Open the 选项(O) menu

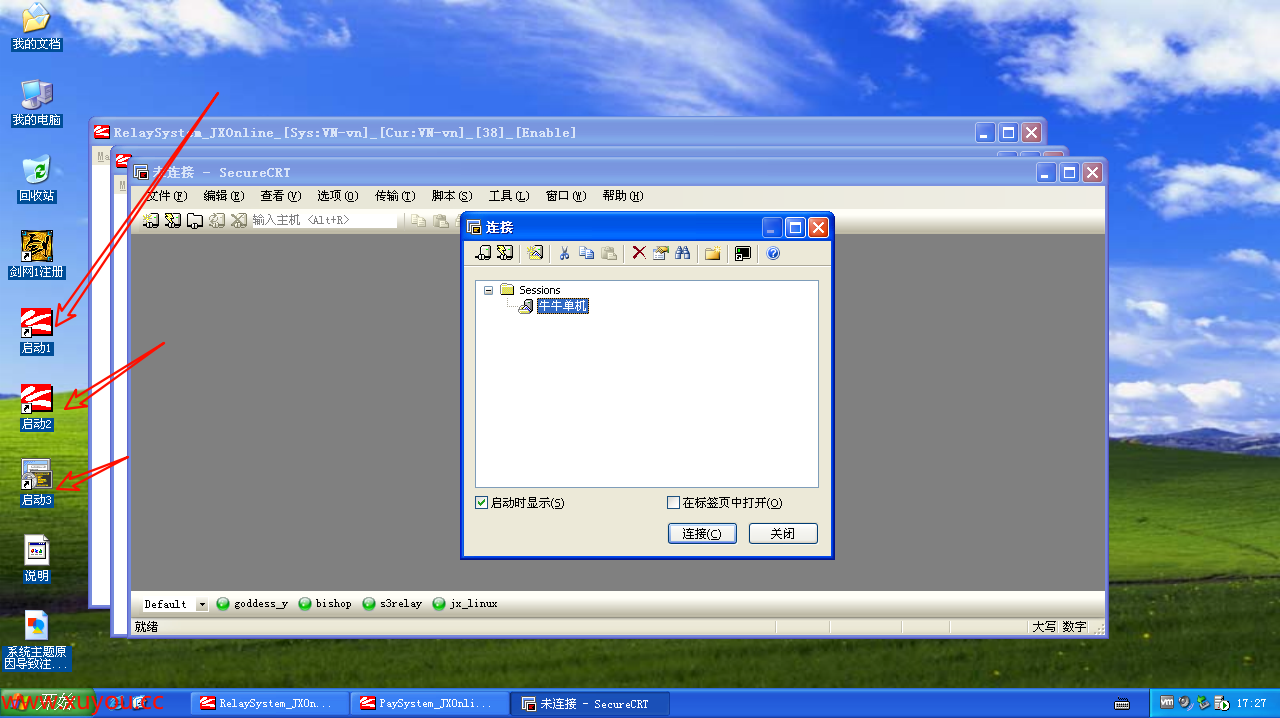click(337, 196)
